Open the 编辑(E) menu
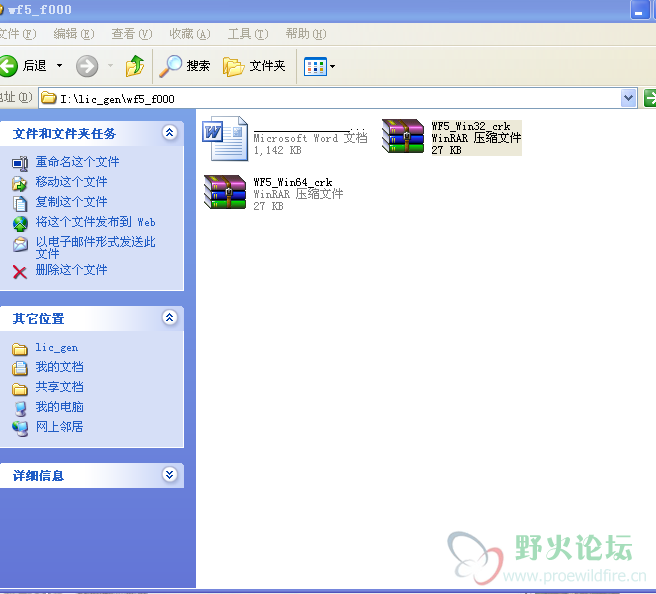Image resolution: width=656 pixels, height=594 pixels. pos(74,34)
